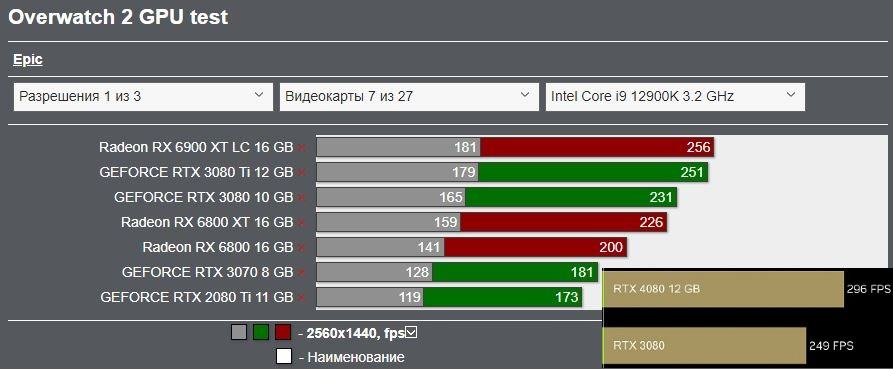Click the GEFORCE RTX 3080 10 GB label
The height and width of the screenshot is (369, 893).
point(203,198)
